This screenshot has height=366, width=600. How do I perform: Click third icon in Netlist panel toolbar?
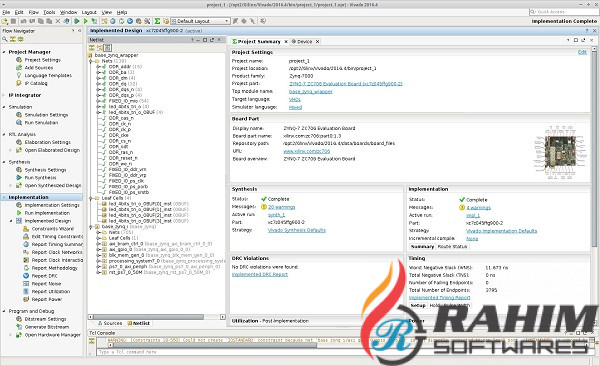[108, 48]
